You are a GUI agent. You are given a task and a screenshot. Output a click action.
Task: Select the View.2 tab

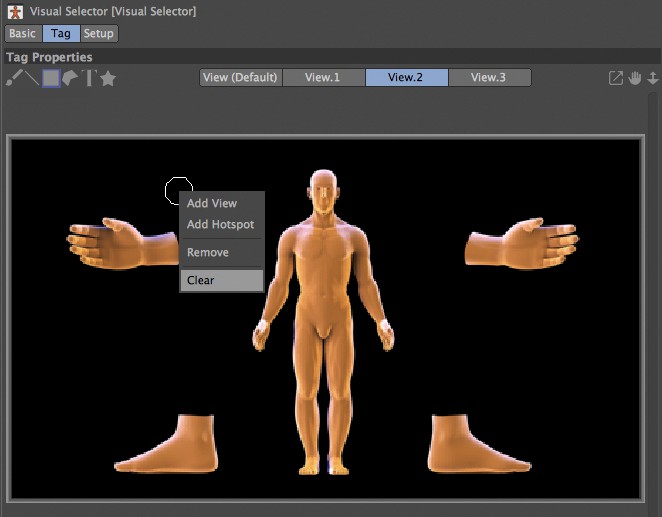click(406, 78)
